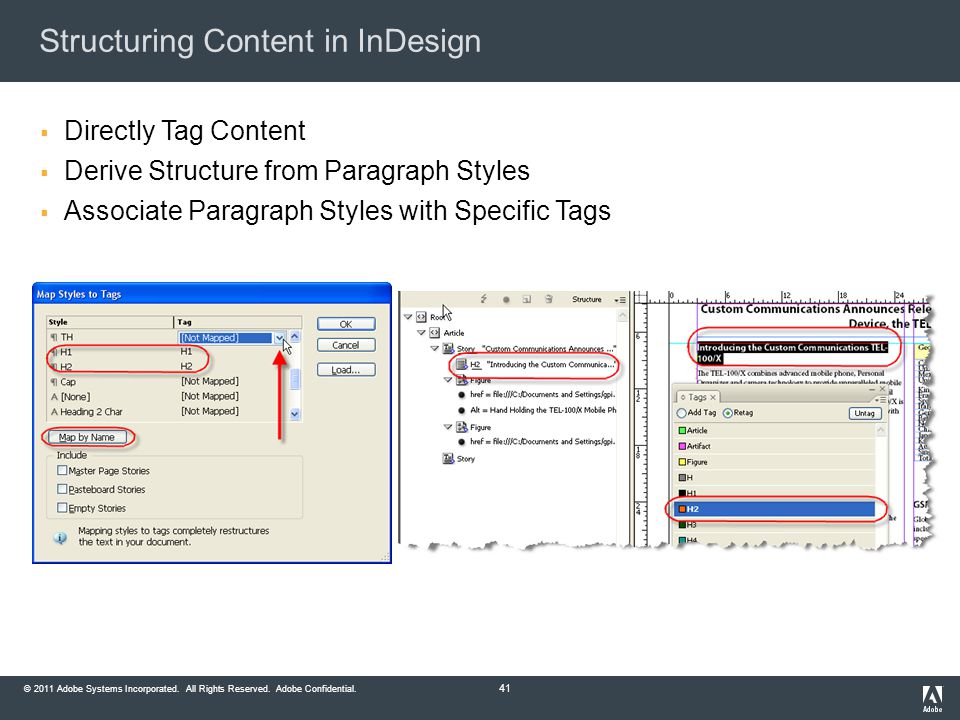960x720 pixels.
Task: Open the Not Mapped tag dropdown for TH
Action: click(279, 337)
